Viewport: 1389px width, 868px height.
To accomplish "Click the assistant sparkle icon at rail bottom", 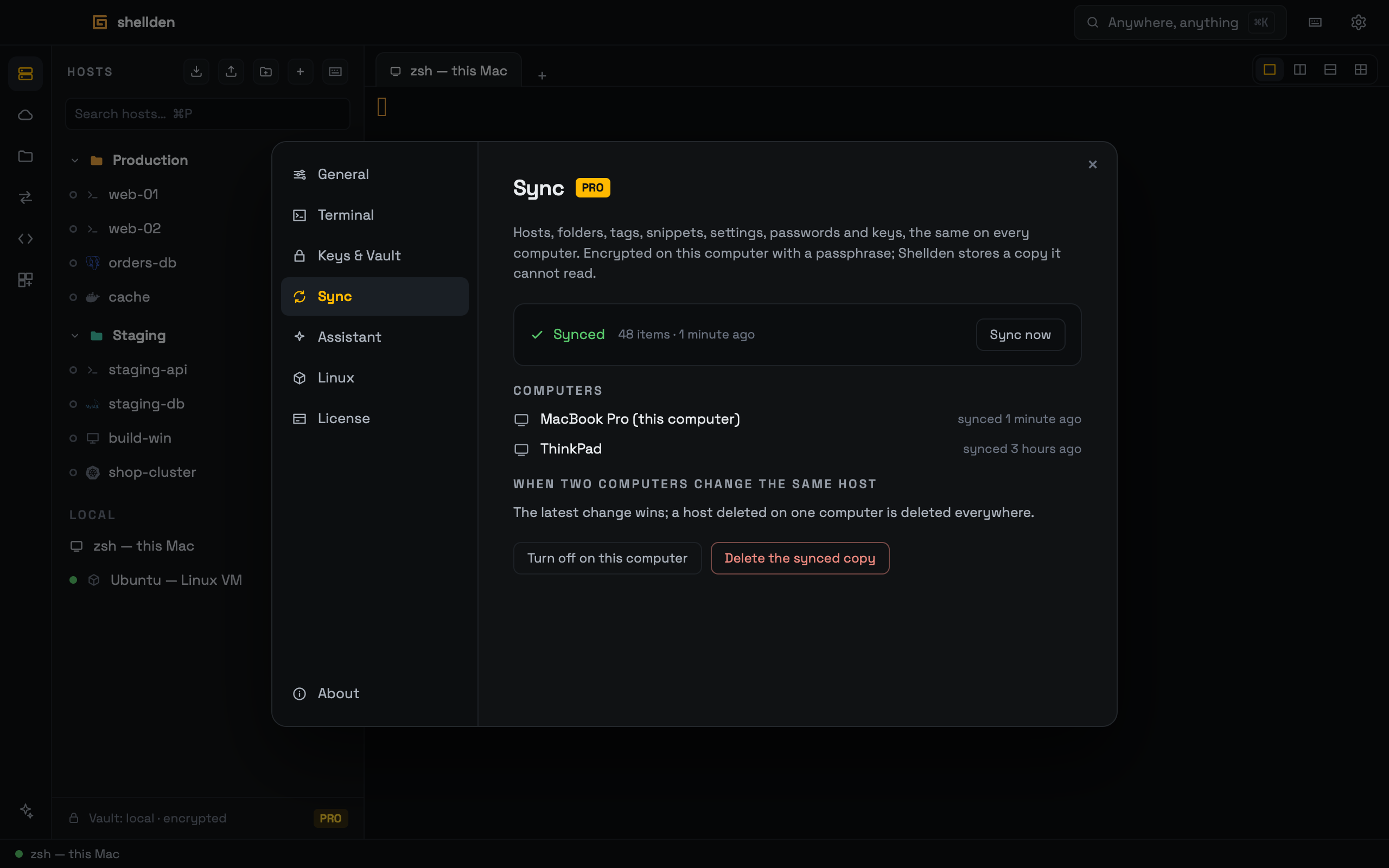I will point(27,810).
